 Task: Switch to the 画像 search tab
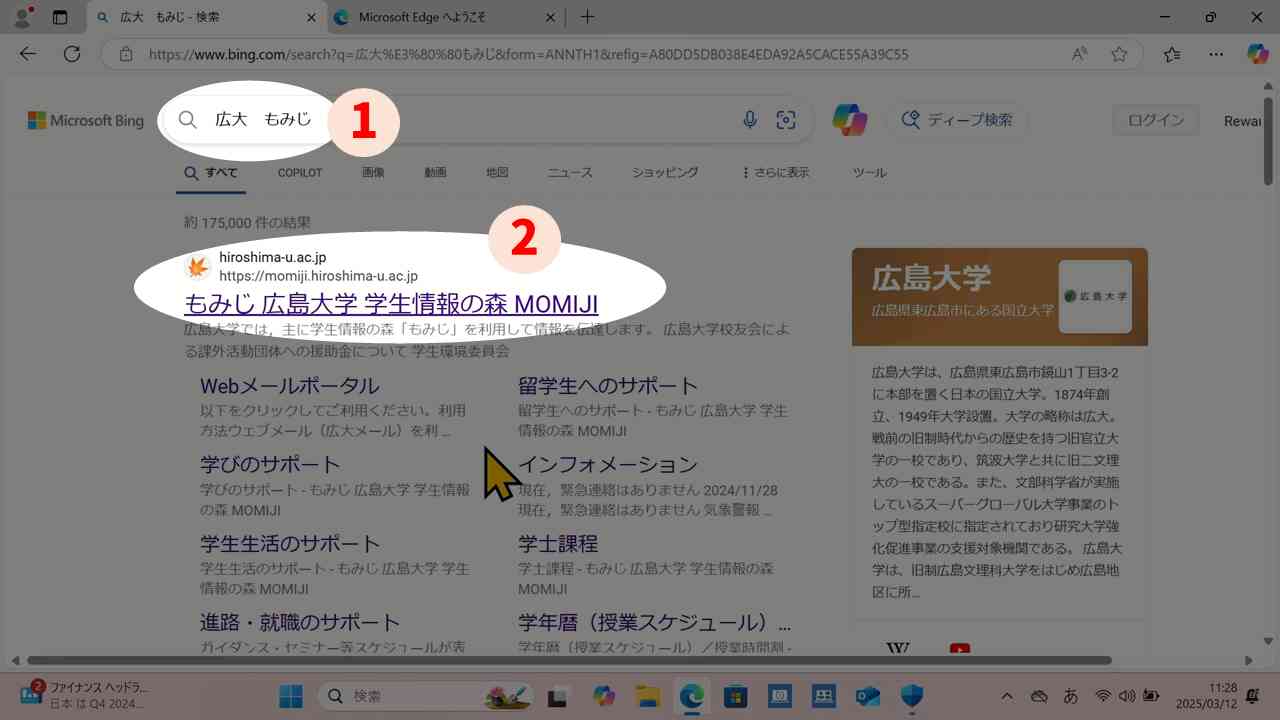click(x=372, y=172)
